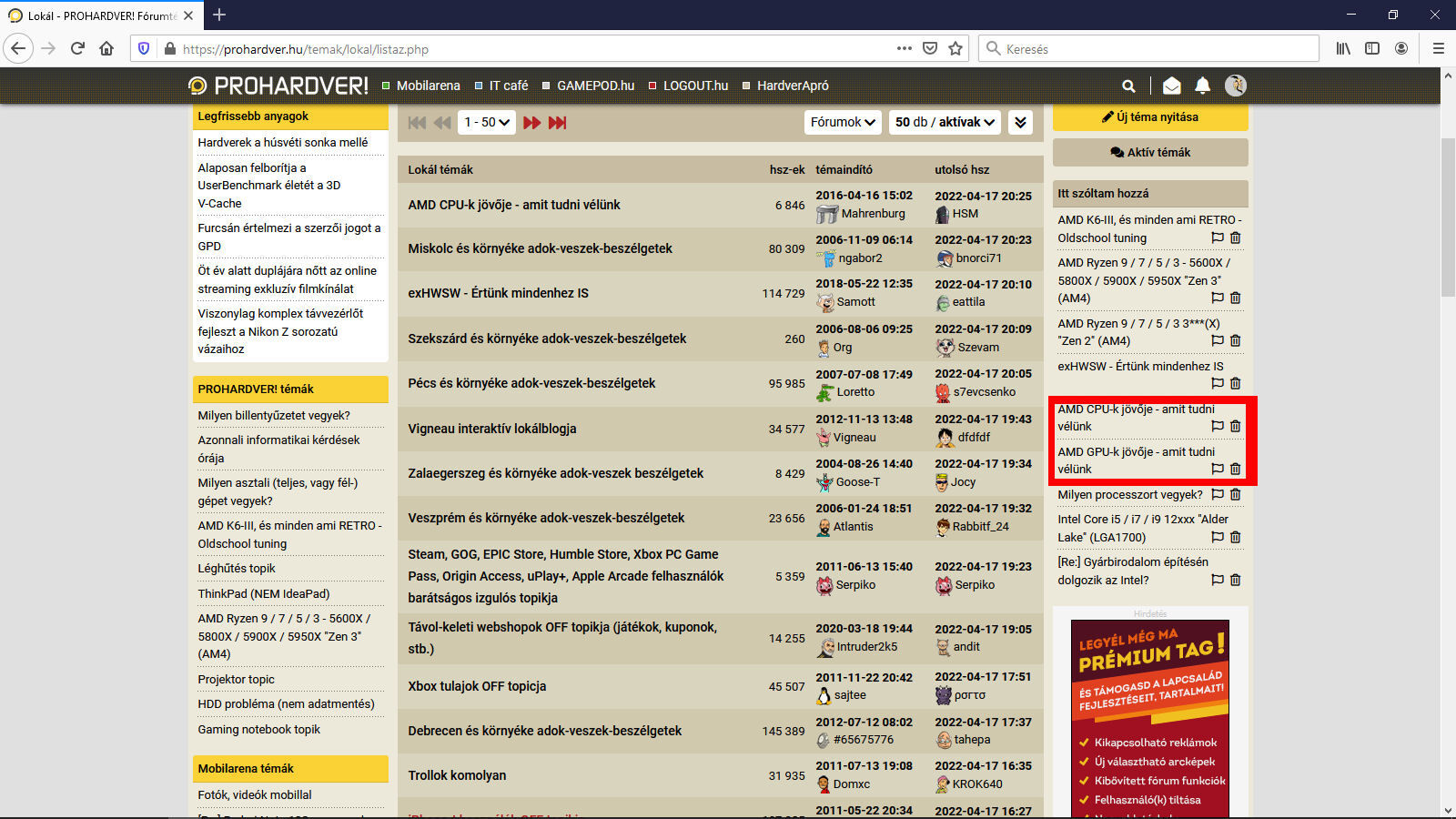The width and height of the screenshot is (1456, 819).
Task: Open the GAMEPOD.hu site tab
Action: tap(589, 86)
